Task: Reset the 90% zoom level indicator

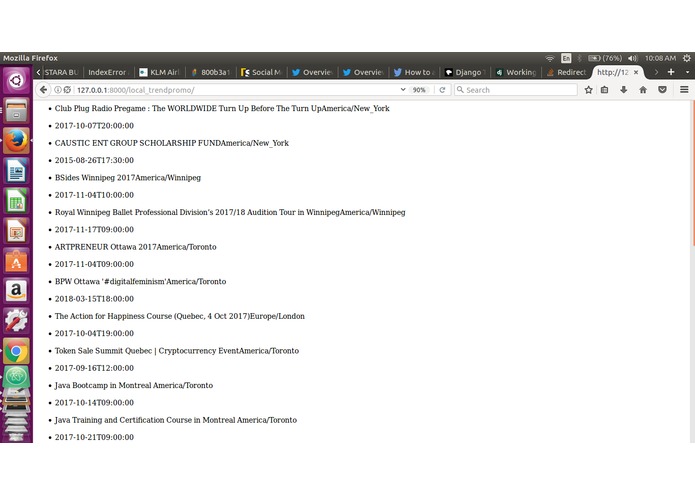Action: tap(418, 90)
